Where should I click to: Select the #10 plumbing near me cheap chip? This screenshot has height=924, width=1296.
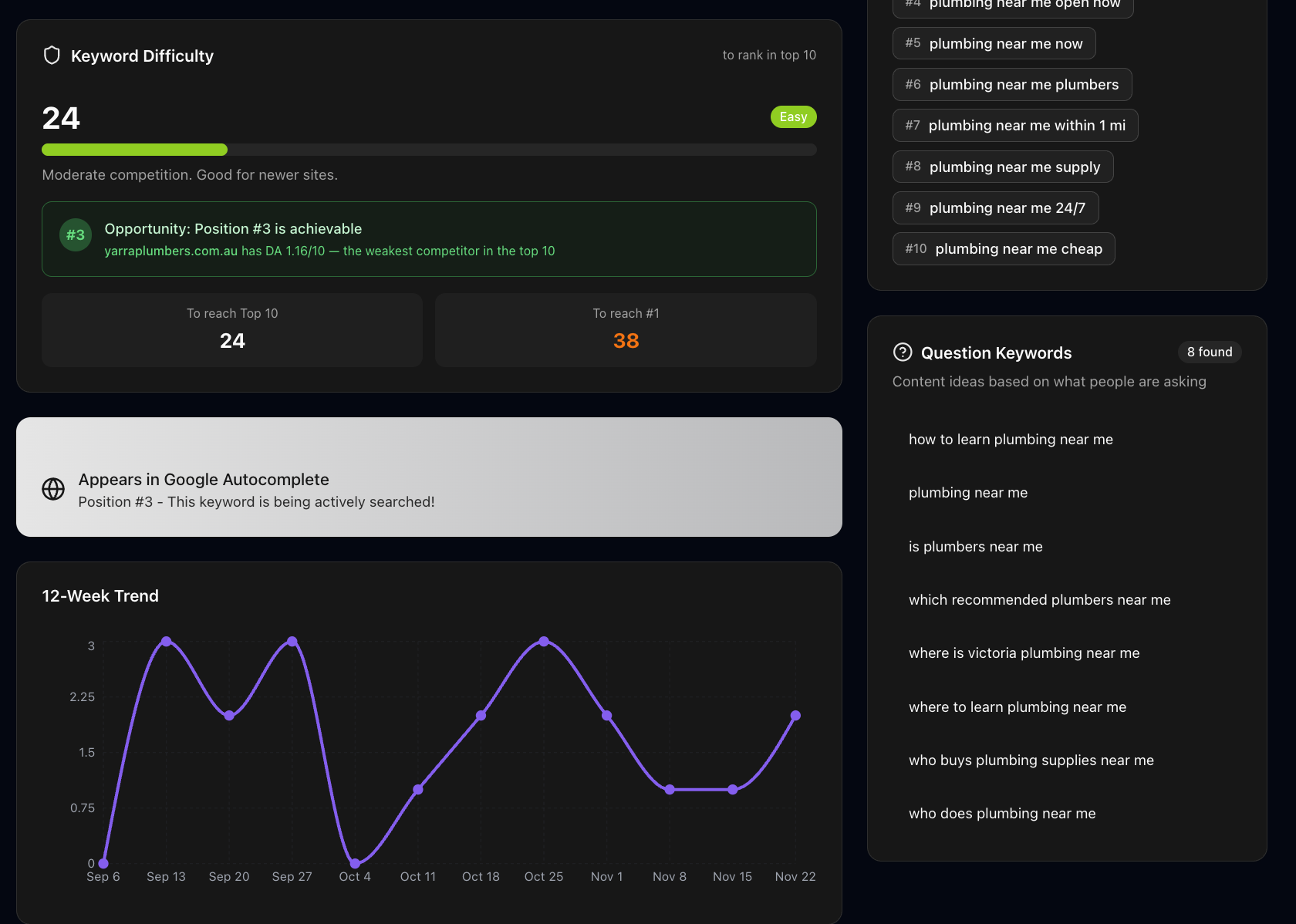[x=1003, y=248]
